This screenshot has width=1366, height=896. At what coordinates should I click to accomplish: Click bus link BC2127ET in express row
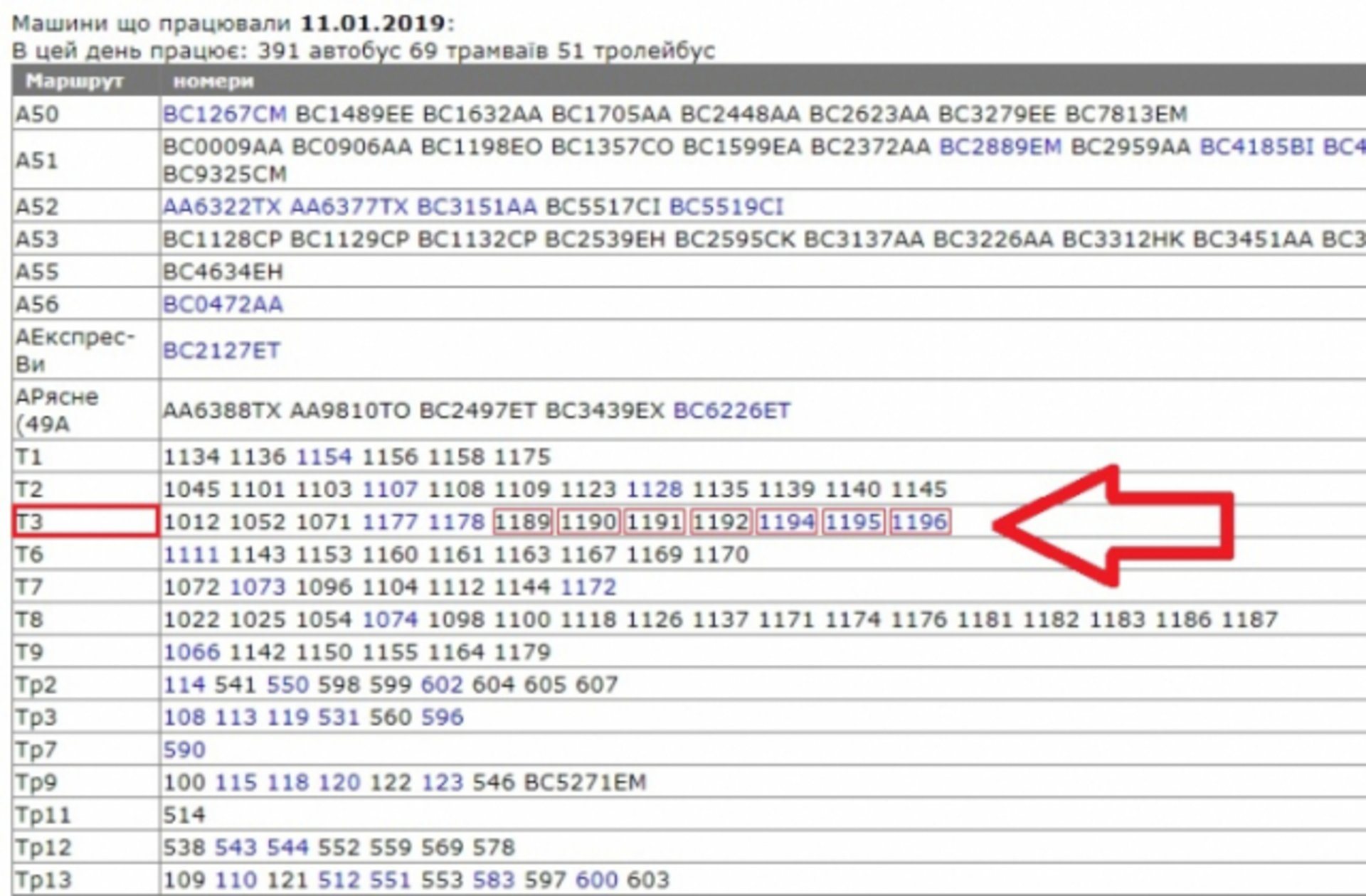222,351
